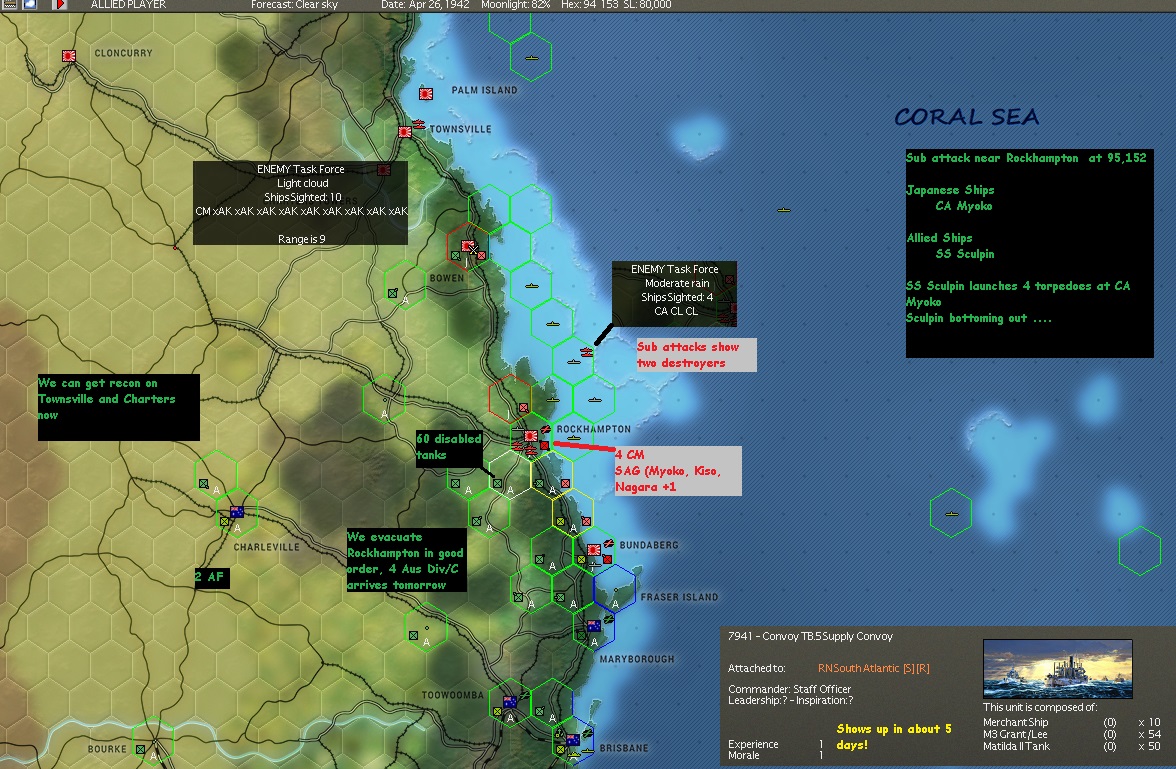Select the Japanese rising-sun flag at Rockhampton

pyautogui.click(x=531, y=436)
